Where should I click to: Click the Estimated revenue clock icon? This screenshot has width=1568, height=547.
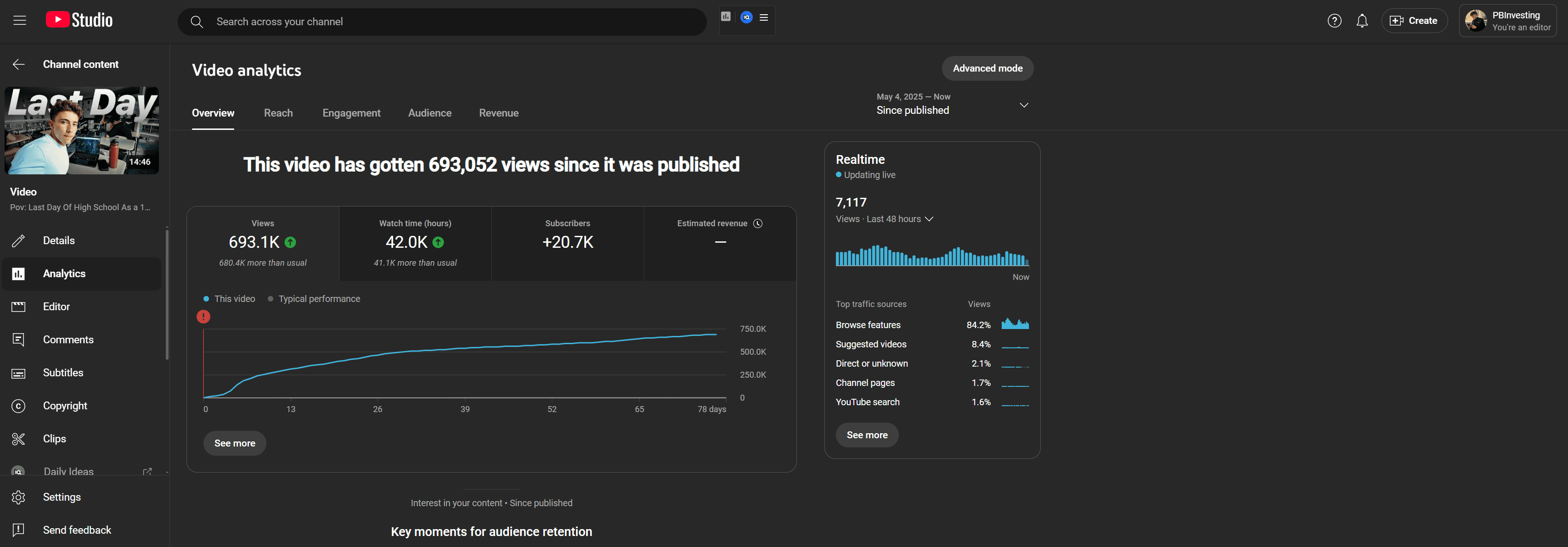(x=758, y=223)
